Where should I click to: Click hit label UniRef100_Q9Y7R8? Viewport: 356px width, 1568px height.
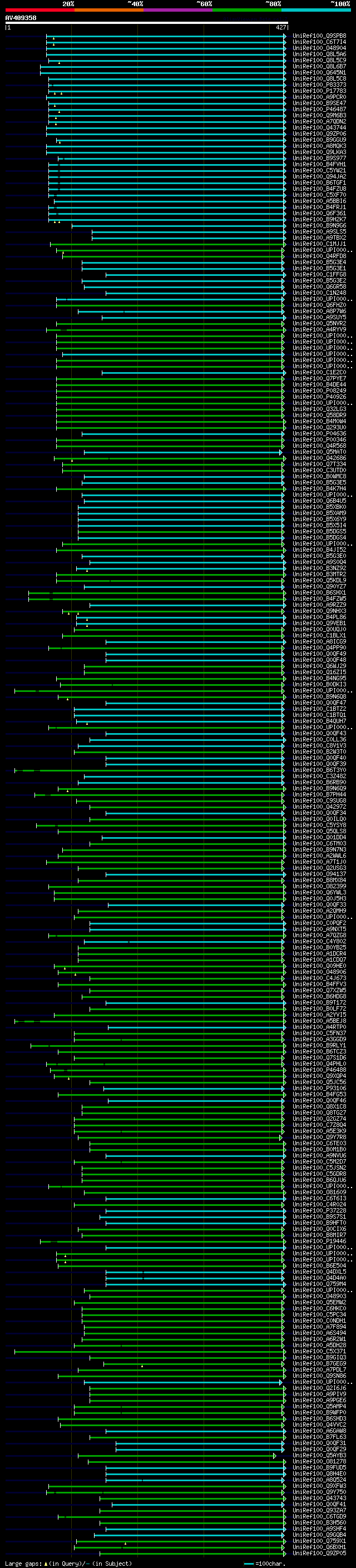[319, 1136]
